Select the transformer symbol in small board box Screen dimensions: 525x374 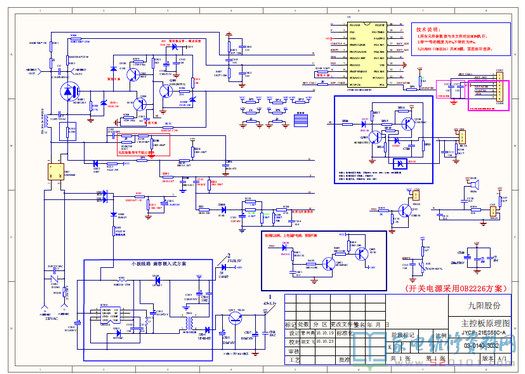[189, 322]
